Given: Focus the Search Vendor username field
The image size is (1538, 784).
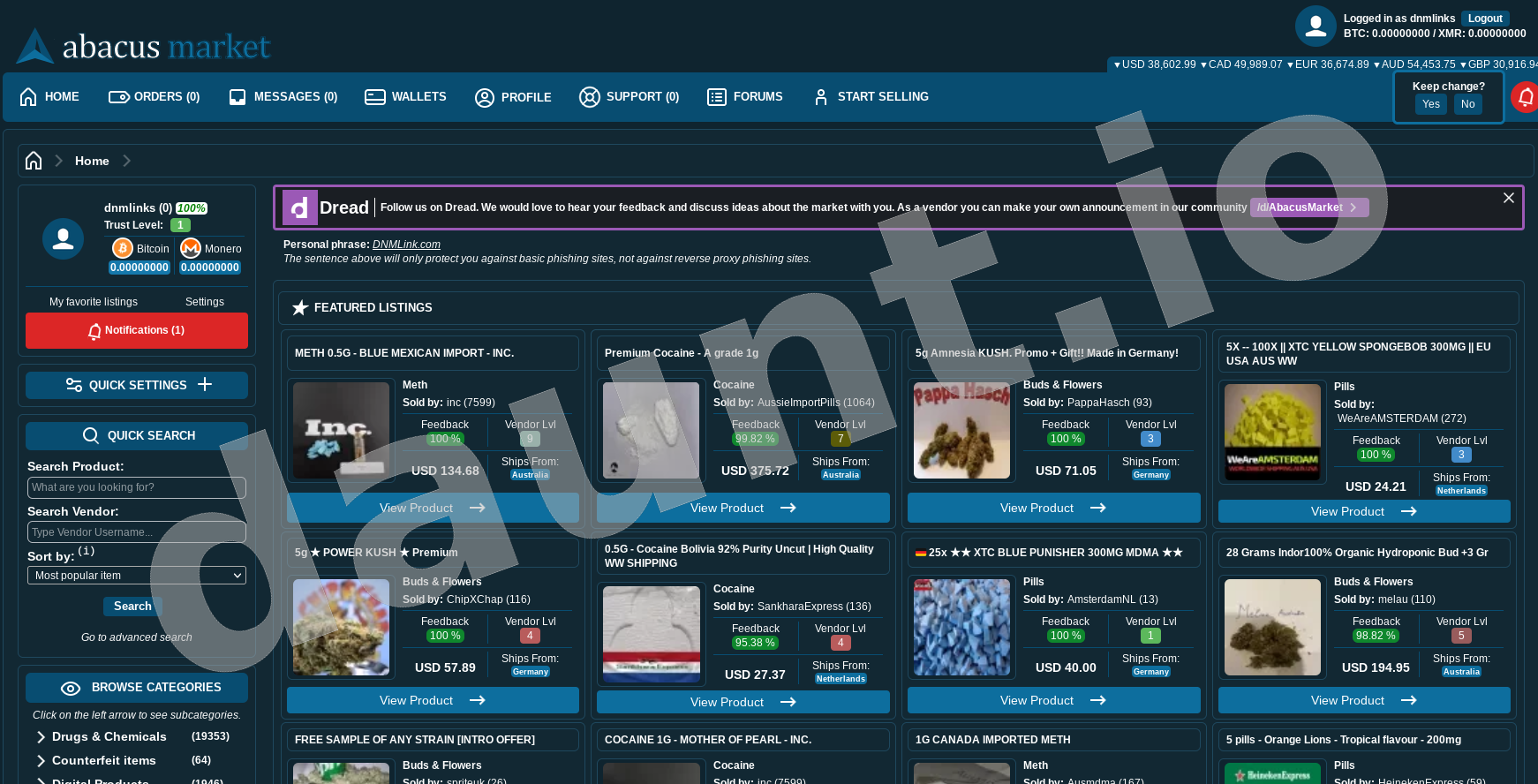Looking at the screenshot, I should [x=137, y=532].
